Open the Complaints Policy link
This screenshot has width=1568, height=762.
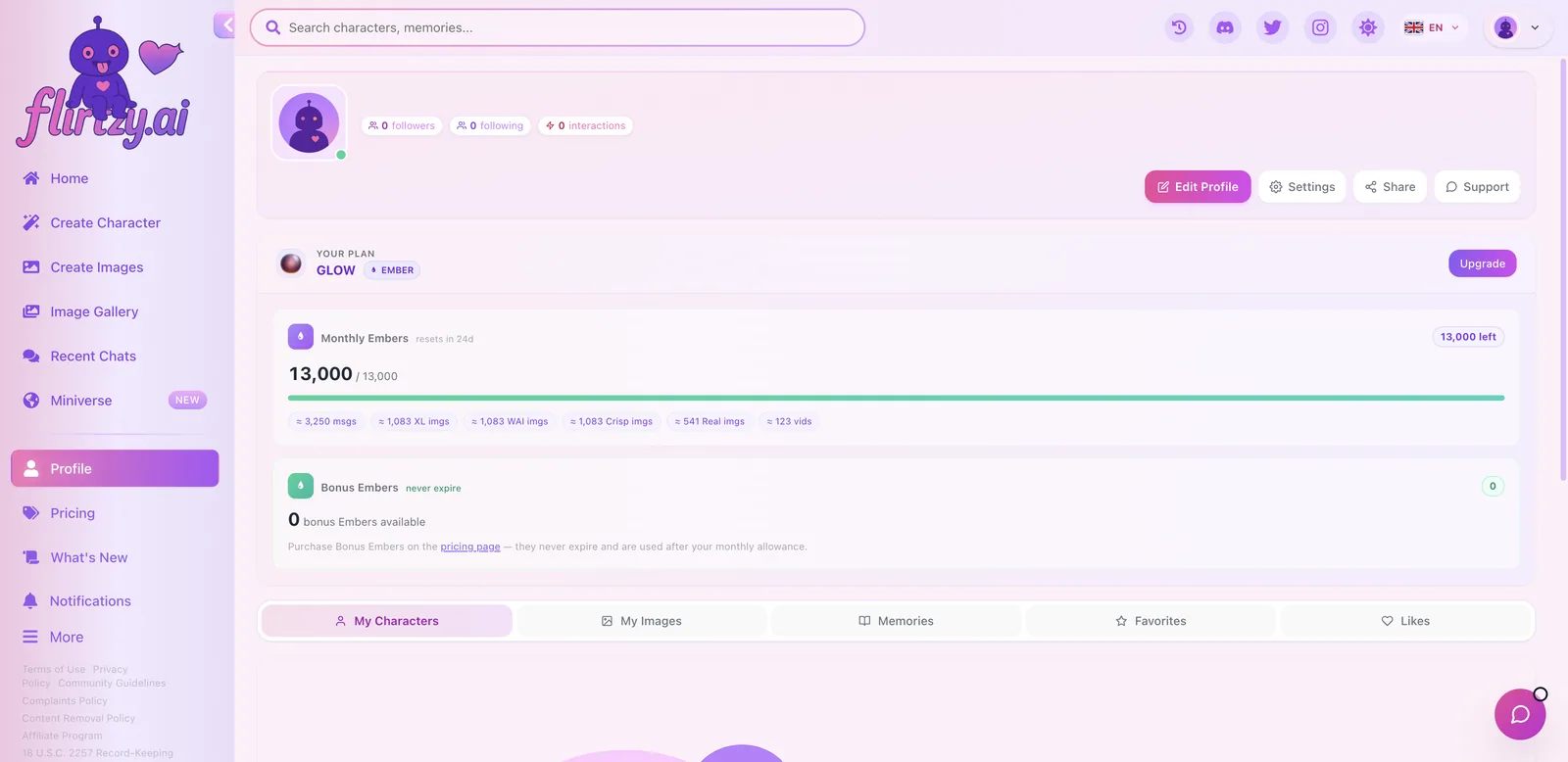pyautogui.click(x=65, y=701)
